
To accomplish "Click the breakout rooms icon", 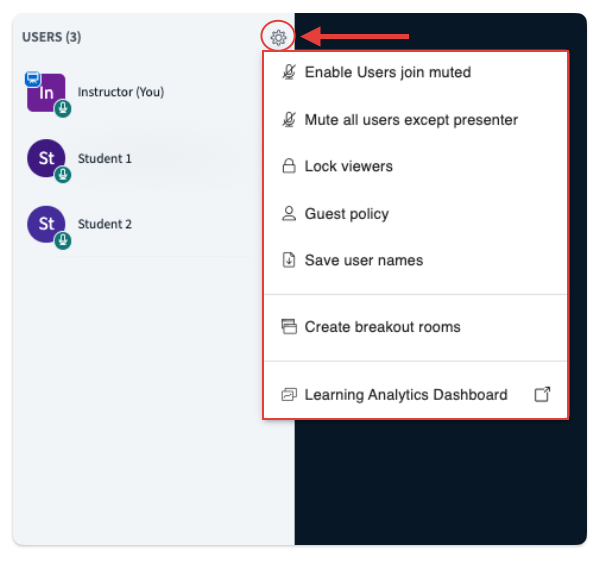I will point(289,327).
